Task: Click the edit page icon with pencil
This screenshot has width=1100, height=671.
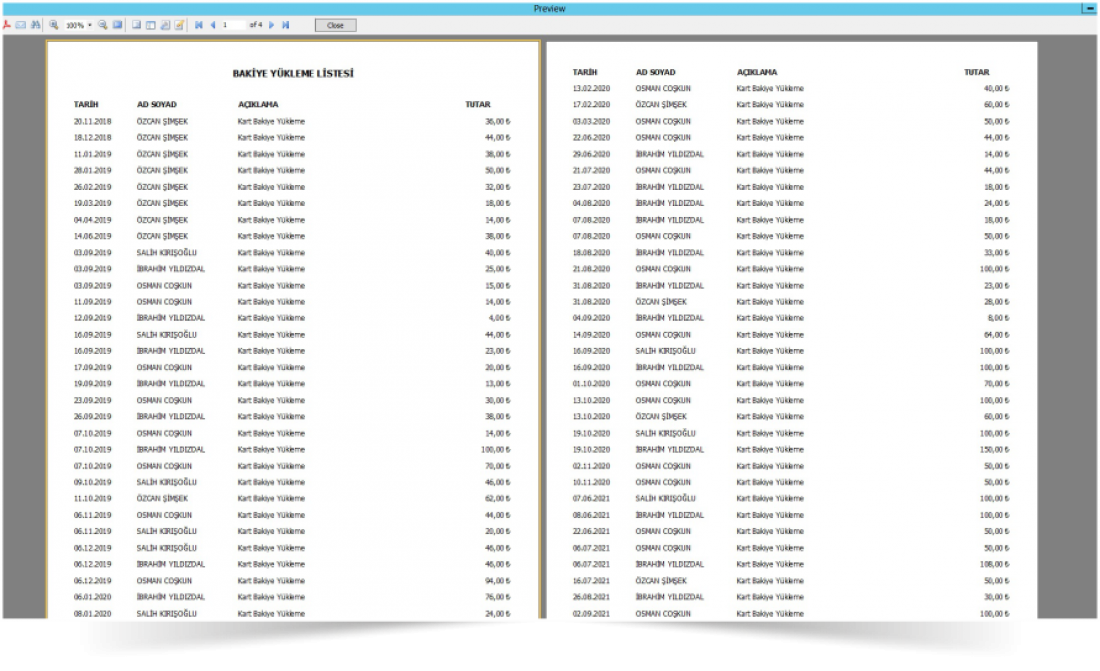Action: tap(179, 24)
